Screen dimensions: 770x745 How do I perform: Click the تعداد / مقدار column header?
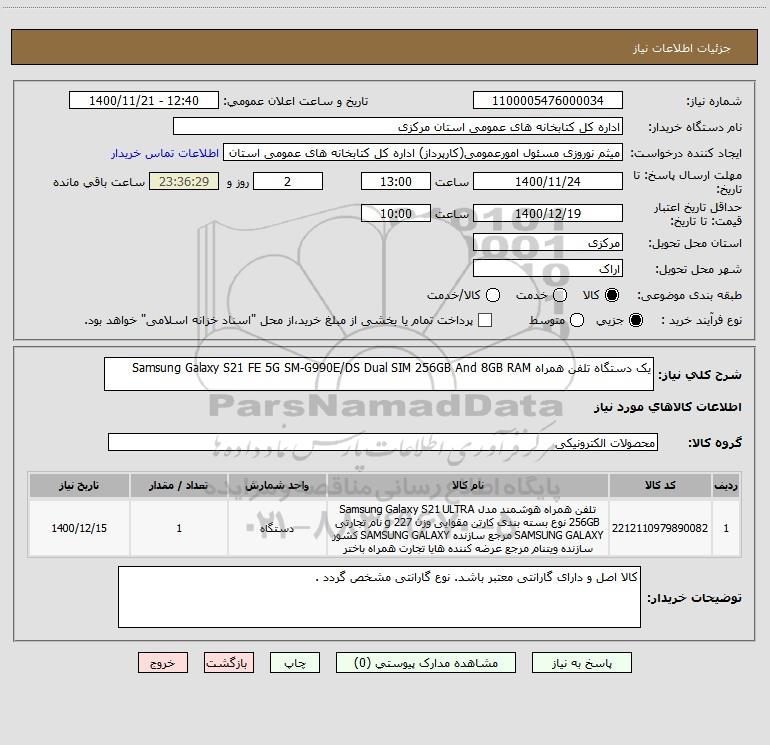[179, 485]
